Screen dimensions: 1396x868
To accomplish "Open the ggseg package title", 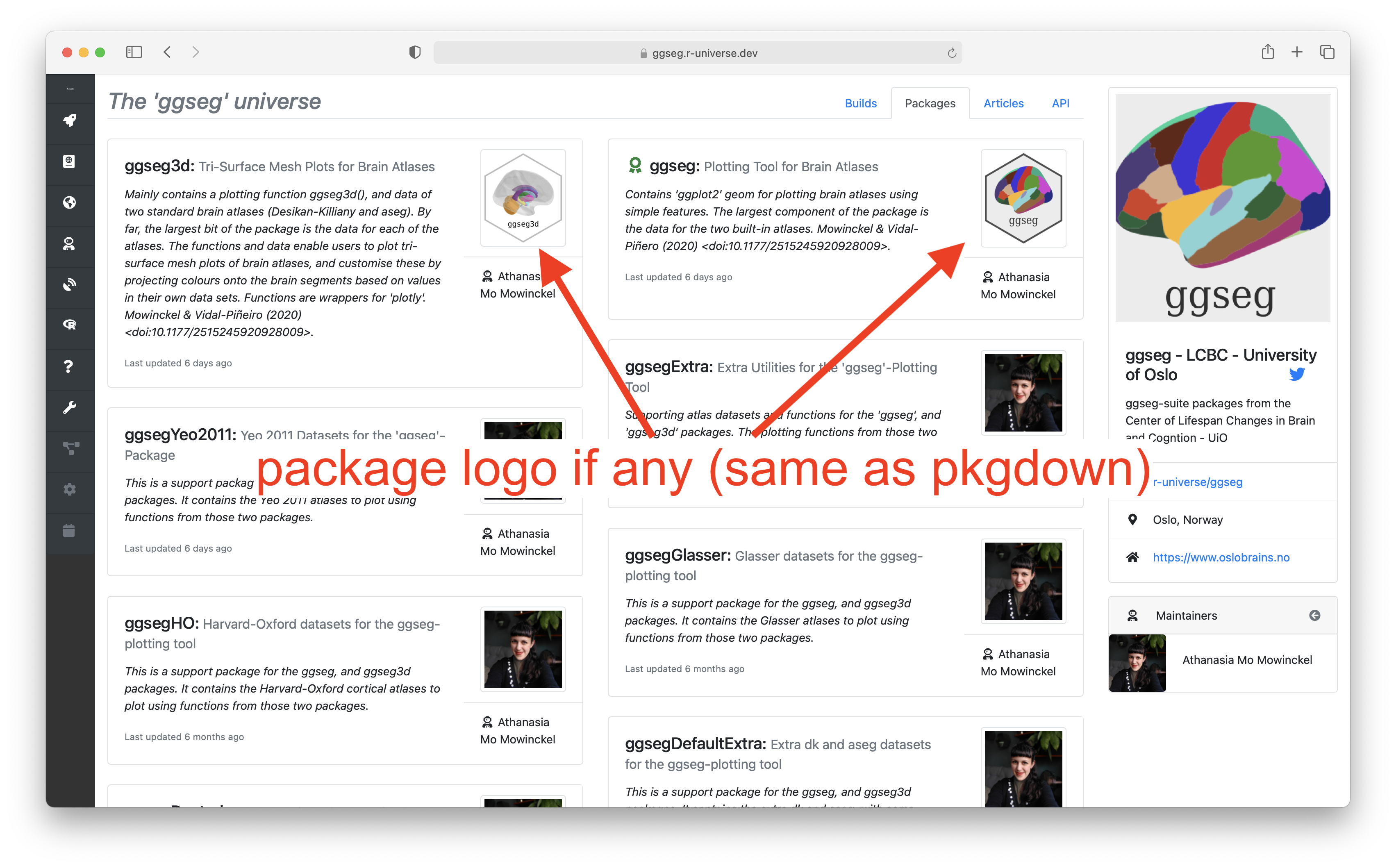I will (675, 166).
